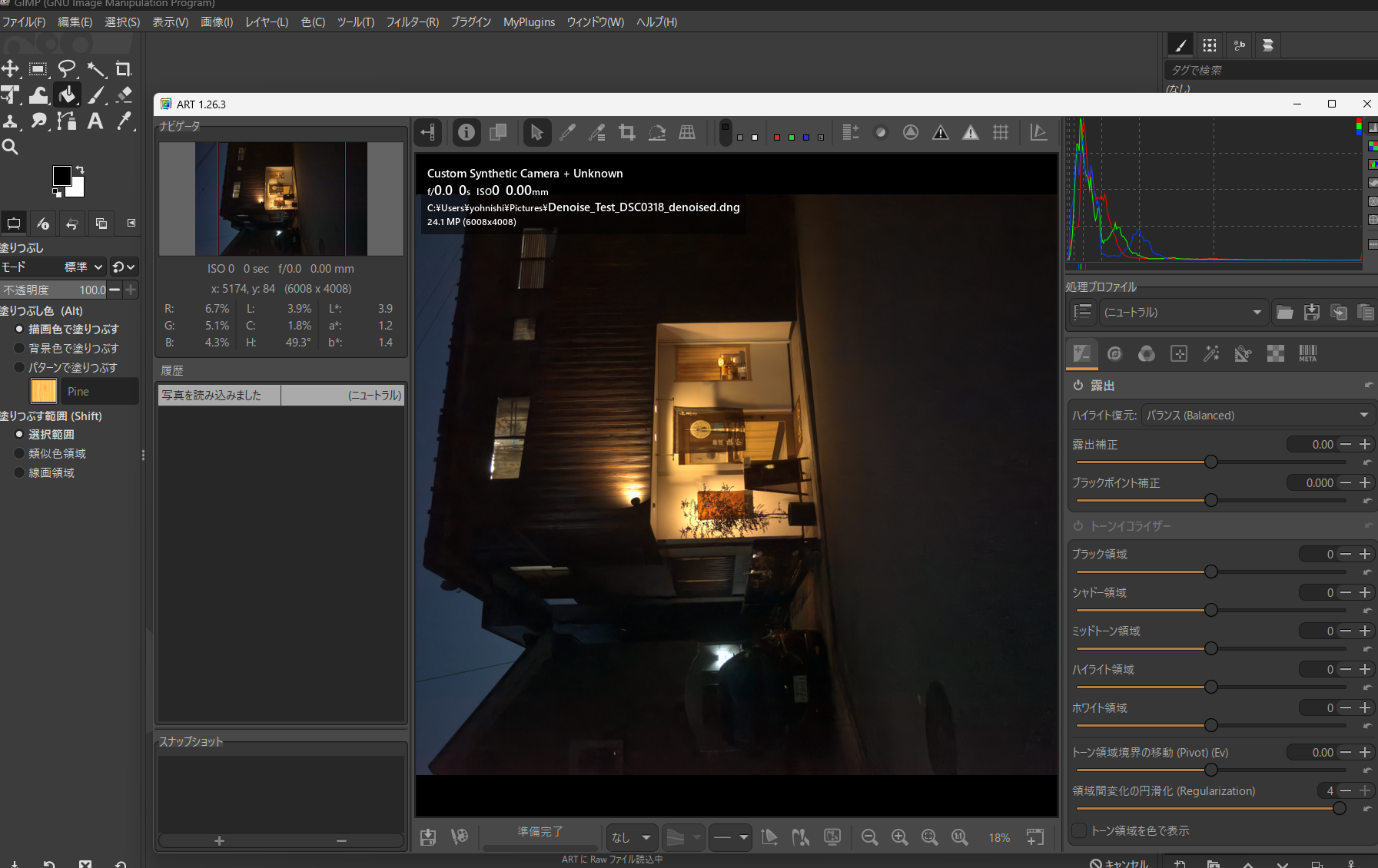Image resolution: width=1378 pixels, height=868 pixels.
Task: Open the フィルター(R) menu
Action: point(412,22)
